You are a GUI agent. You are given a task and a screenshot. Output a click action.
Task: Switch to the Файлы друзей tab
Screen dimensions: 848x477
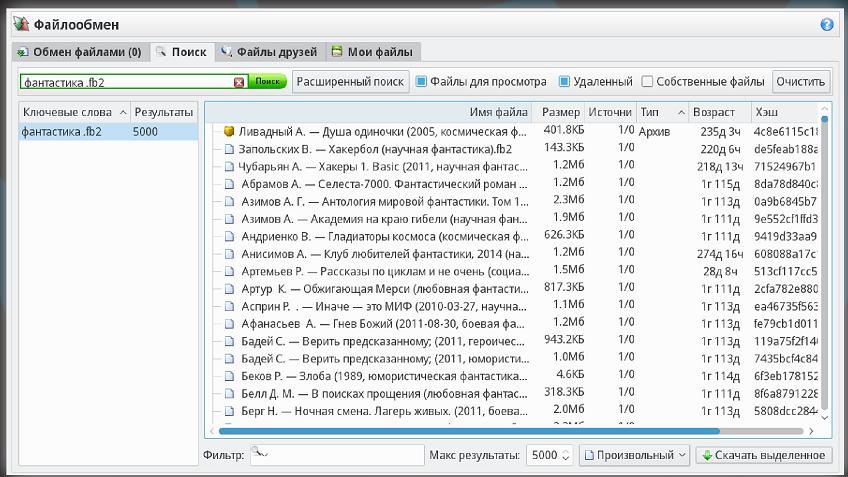pyautogui.click(x=269, y=51)
